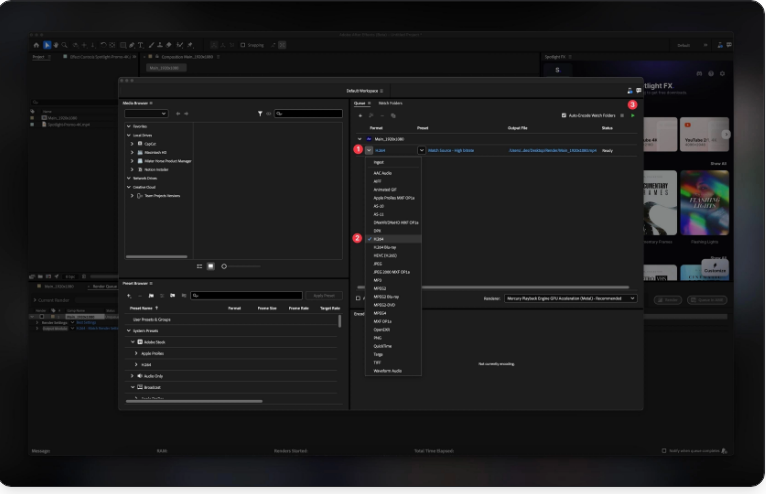Click the queue horizontal scrollbar
The height and width of the screenshot is (494, 766).
493,287
